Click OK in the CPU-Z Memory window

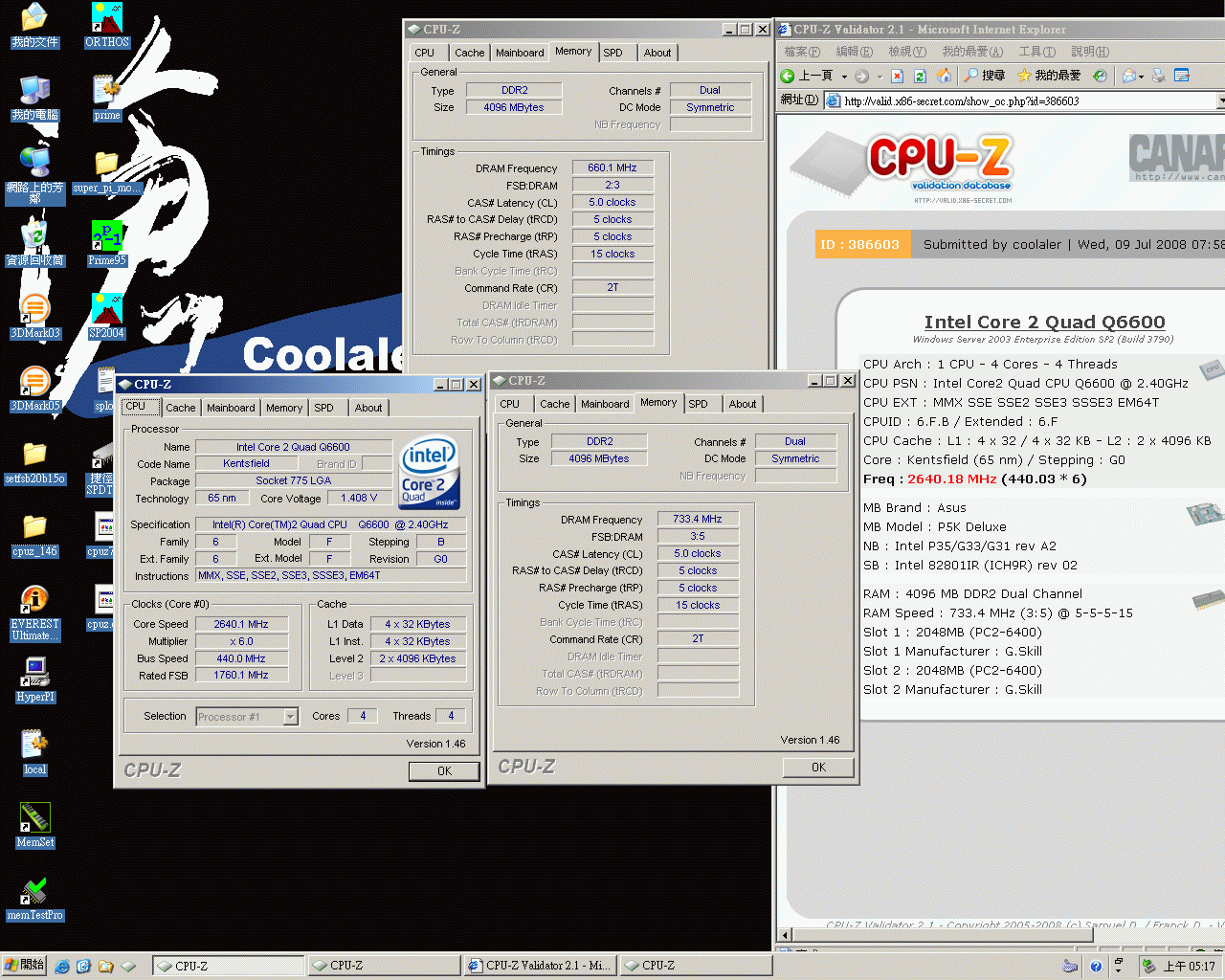tap(818, 767)
